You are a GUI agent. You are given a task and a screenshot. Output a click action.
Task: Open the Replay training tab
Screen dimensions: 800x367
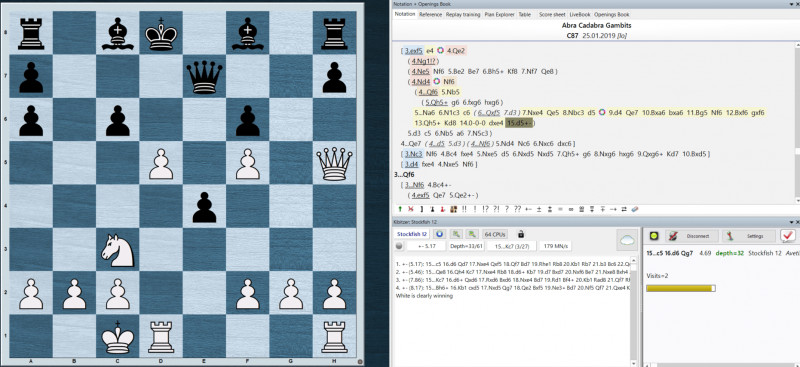pos(463,14)
